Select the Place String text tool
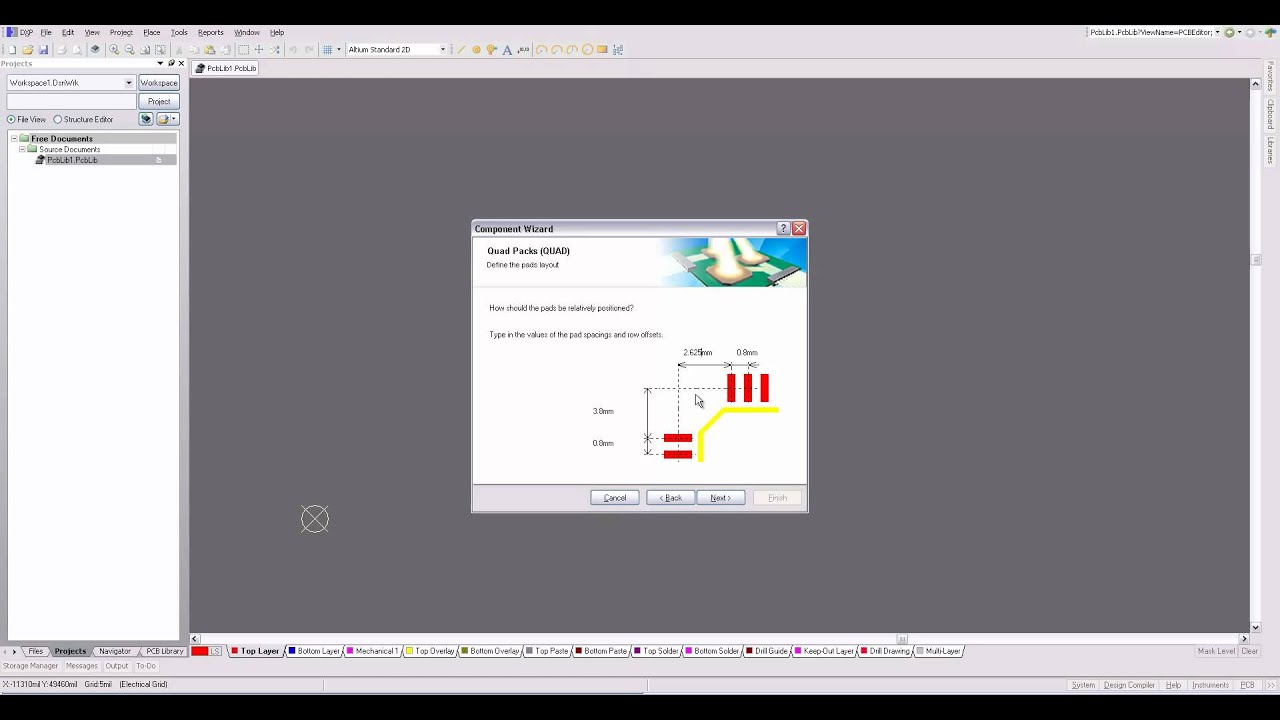Image resolution: width=1280 pixels, height=720 pixels. point(507,49)
